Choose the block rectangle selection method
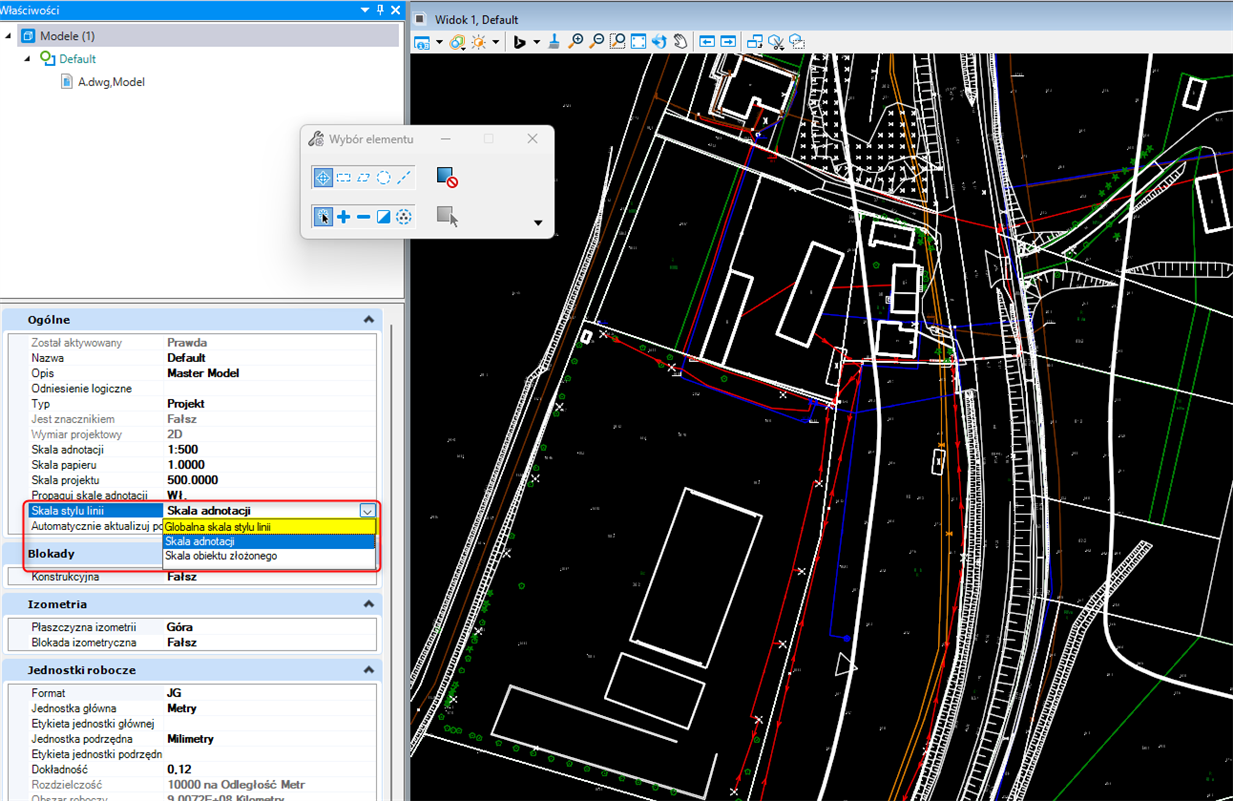This screenshot has height=801, width=1233. 343,178
